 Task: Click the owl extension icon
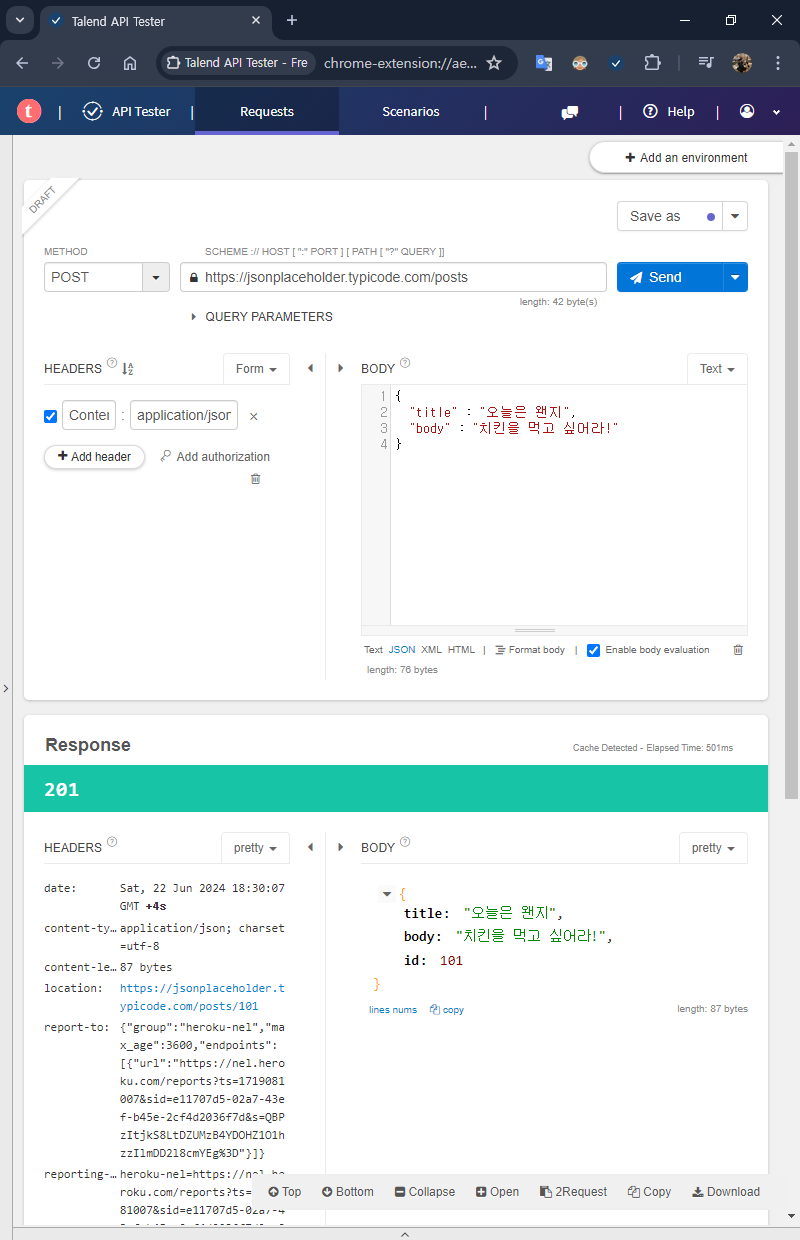coord(580,62)
